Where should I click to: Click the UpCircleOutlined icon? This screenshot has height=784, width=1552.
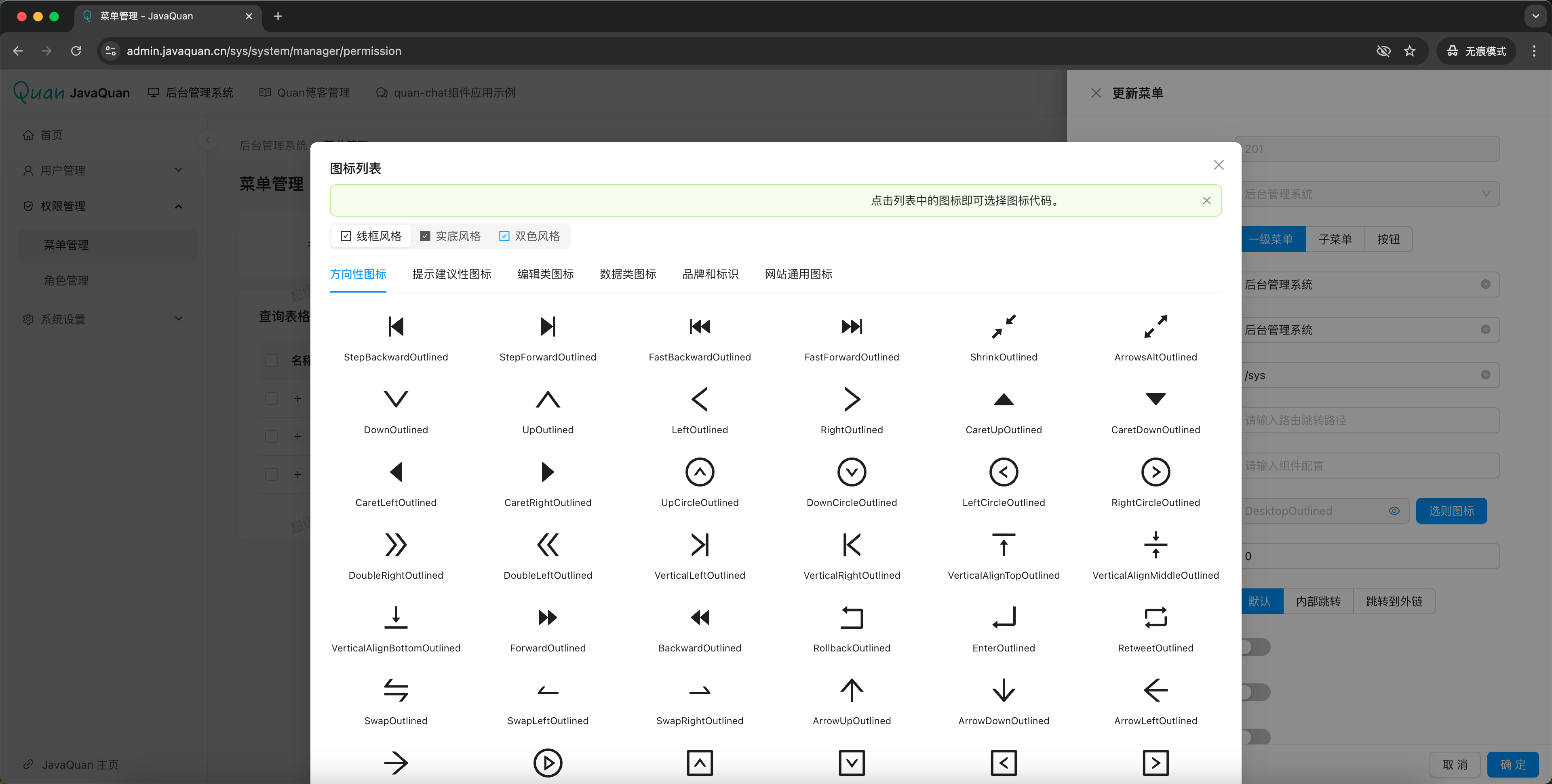click(x=700, y=472)
